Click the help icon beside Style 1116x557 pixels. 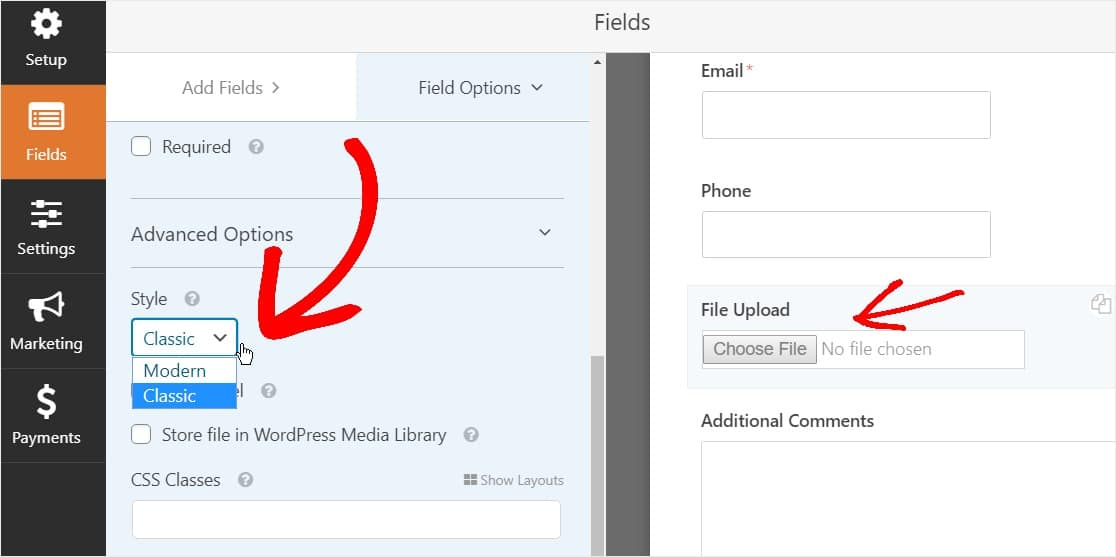coord(192,299)
